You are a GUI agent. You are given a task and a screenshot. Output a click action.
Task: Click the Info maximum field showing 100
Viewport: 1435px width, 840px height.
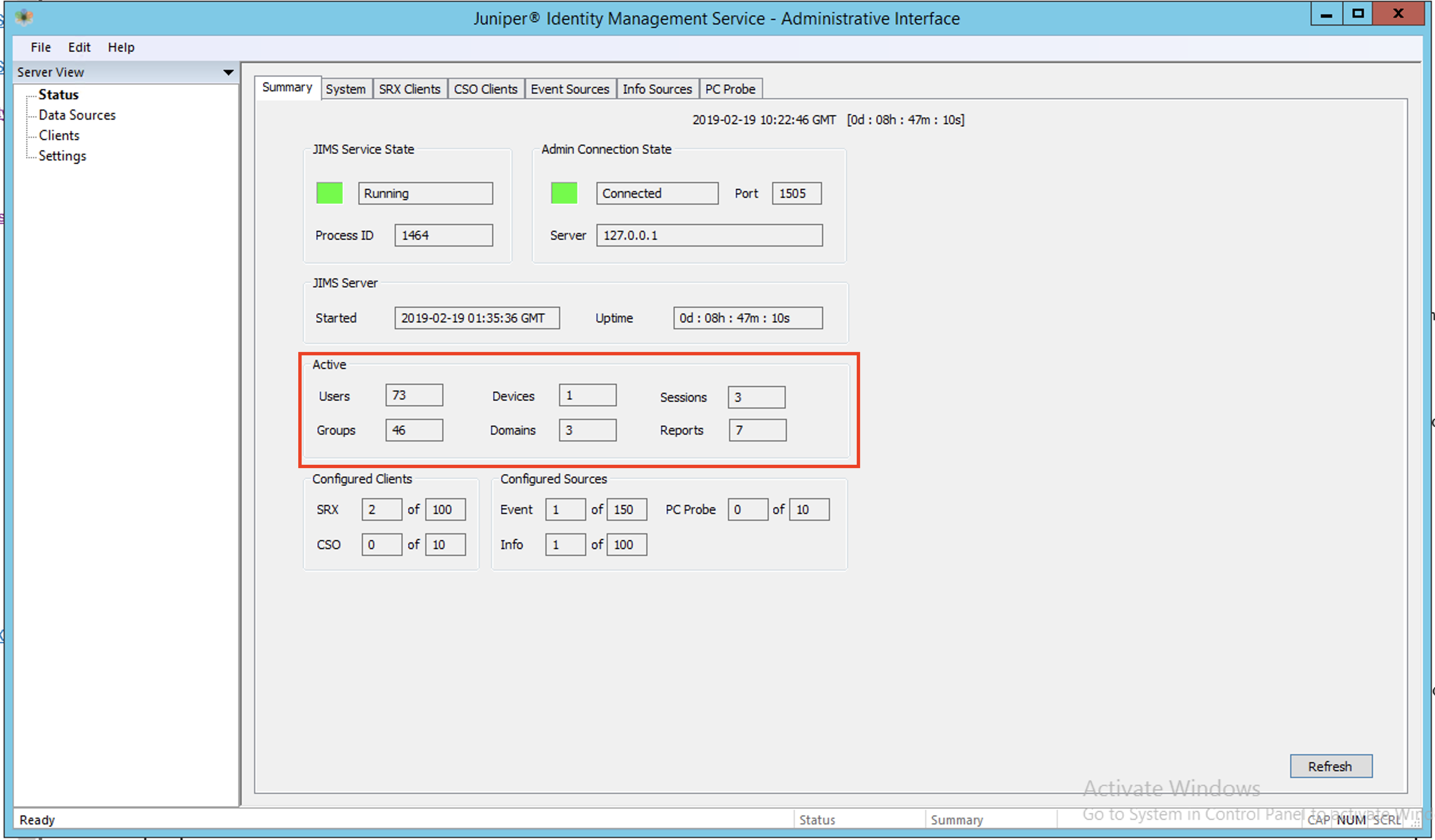627,545
